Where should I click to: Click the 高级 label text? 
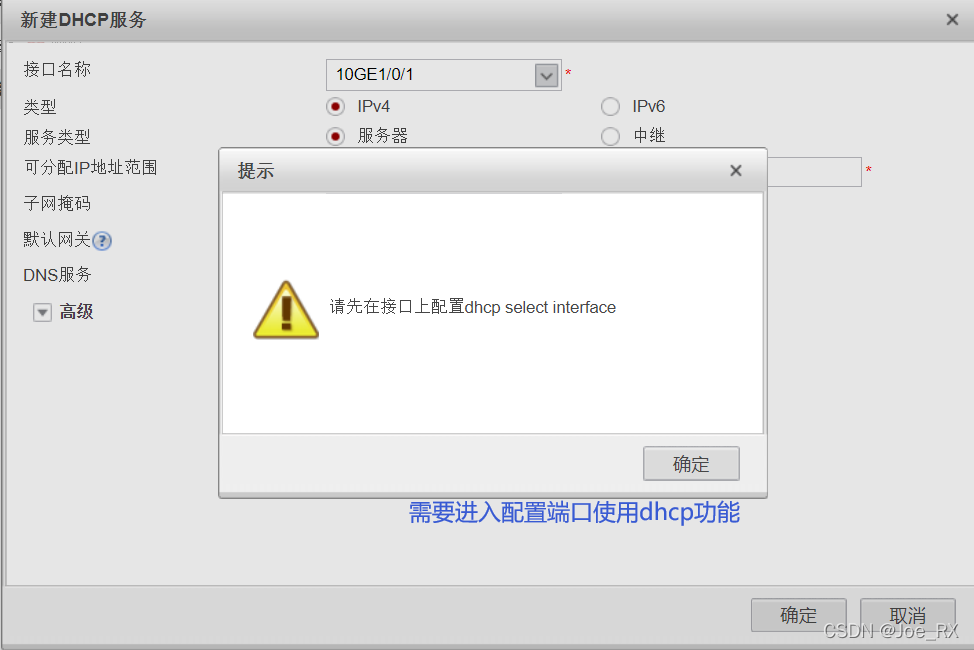click(76, 311)
